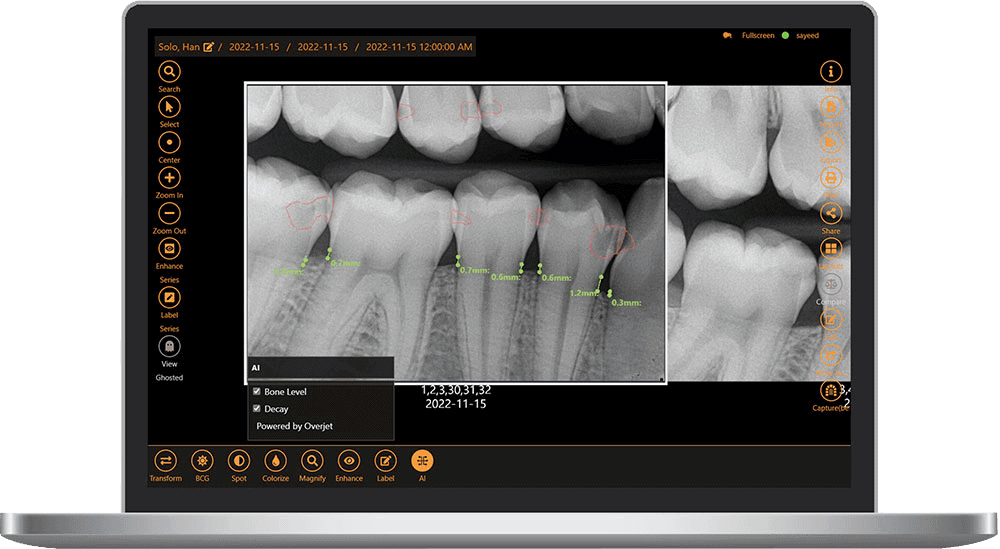Click the 0.3mm bone level measurement
1000x549 pixels.
coord(626,302)
